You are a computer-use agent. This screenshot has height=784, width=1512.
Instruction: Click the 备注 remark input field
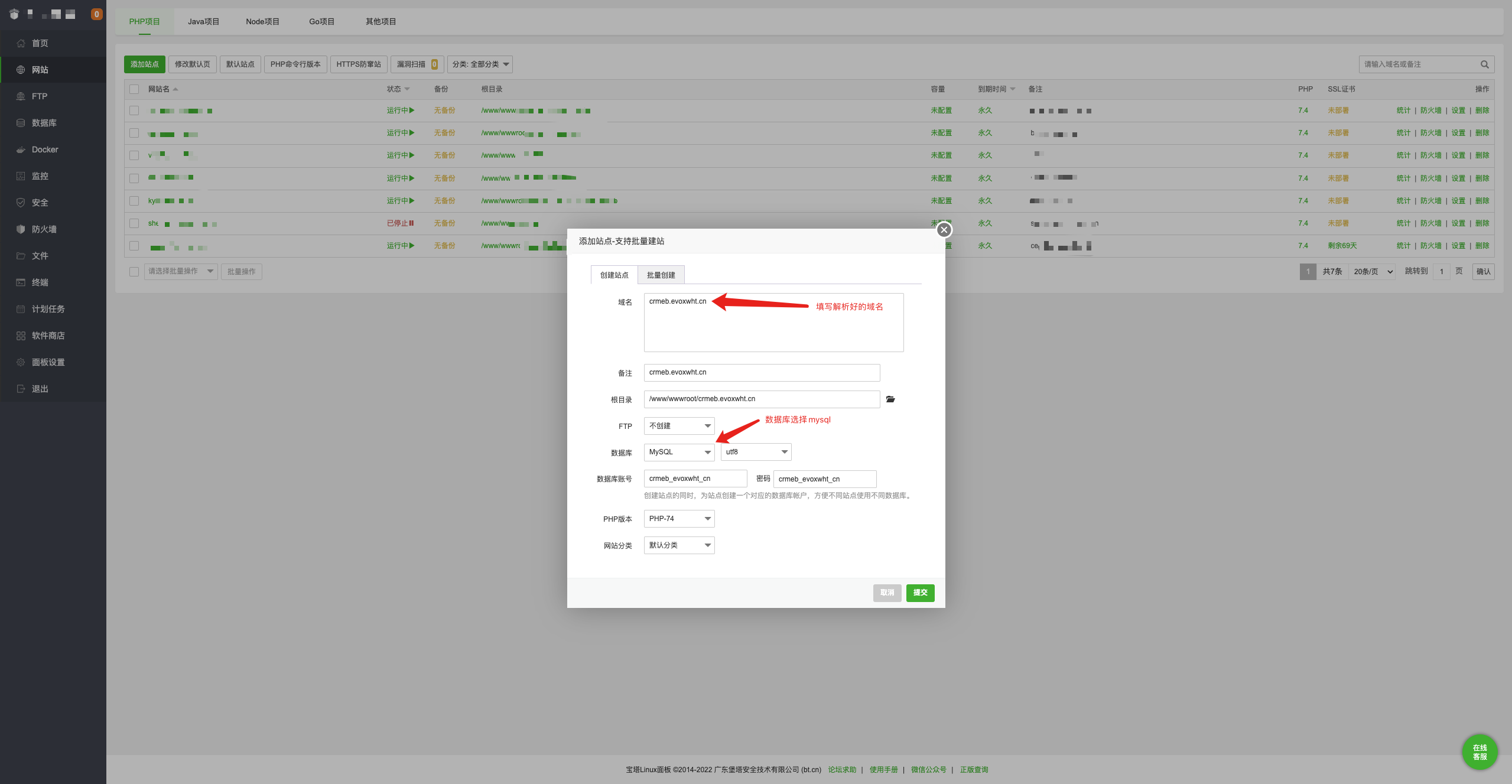coord(760,372)
